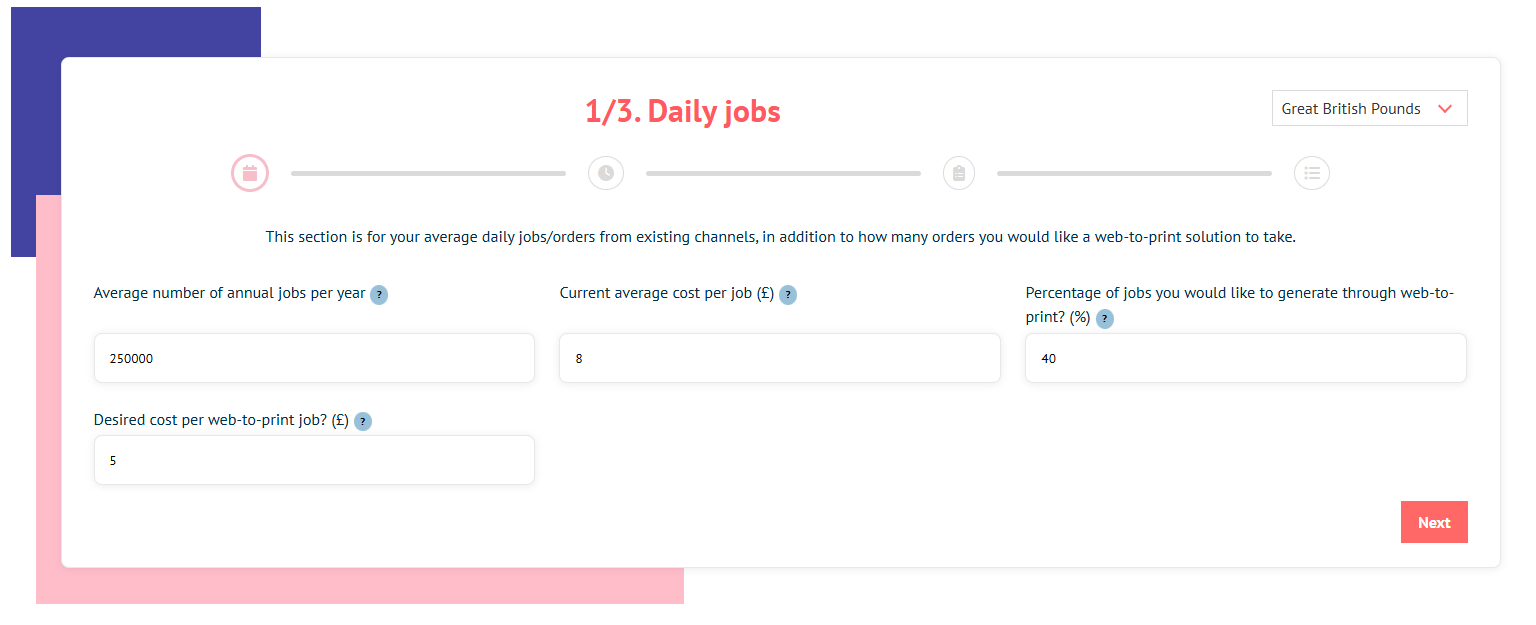Viewport: 1536px width, 625px height.
Task: Click the clipboard step icon
Action: tap(959, 173)
